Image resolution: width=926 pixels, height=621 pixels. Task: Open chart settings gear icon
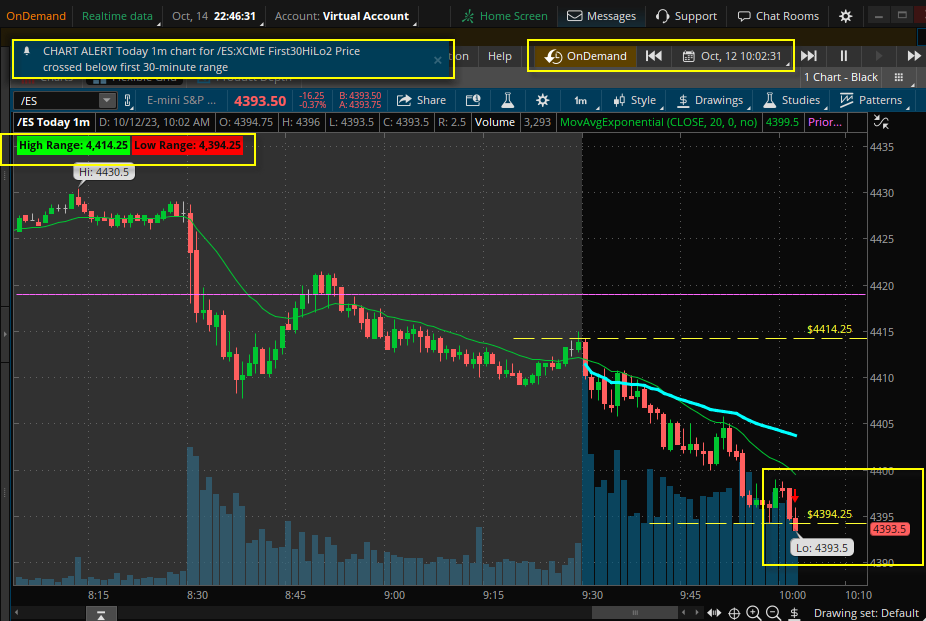coord(542,100)
